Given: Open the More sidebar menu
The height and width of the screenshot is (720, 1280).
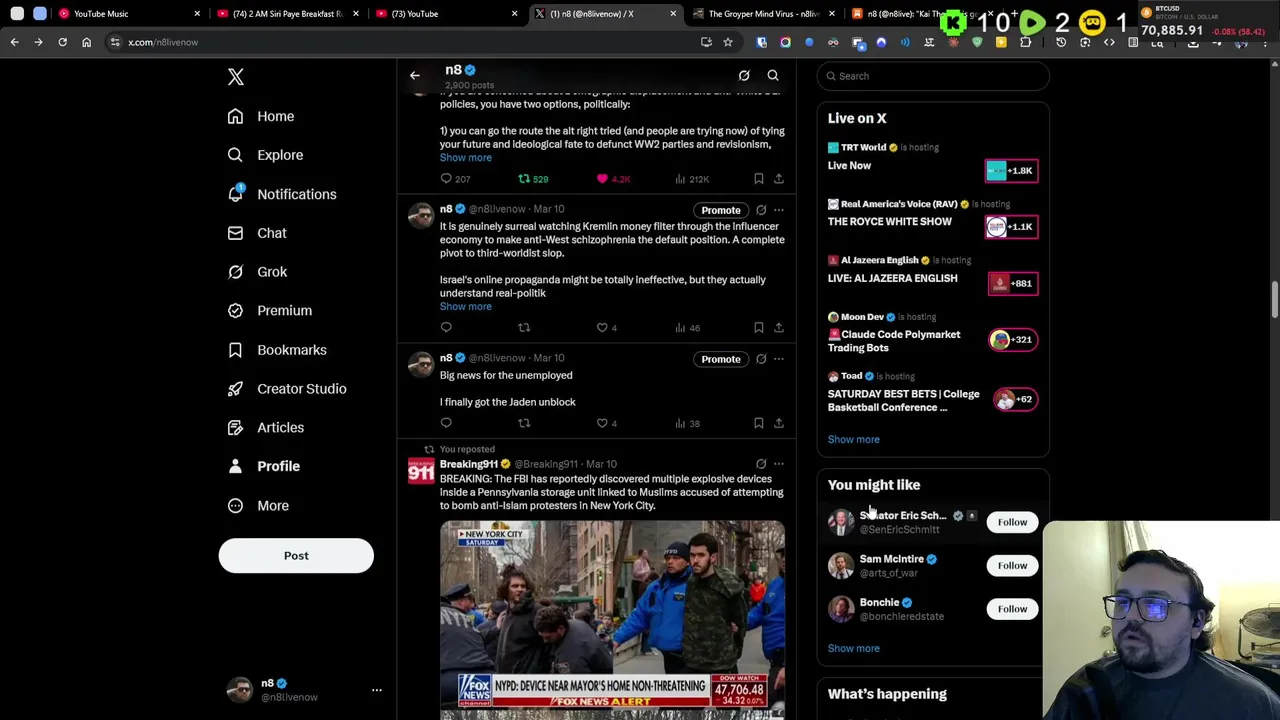Looking at the screenshot, I should coord(259,506).
